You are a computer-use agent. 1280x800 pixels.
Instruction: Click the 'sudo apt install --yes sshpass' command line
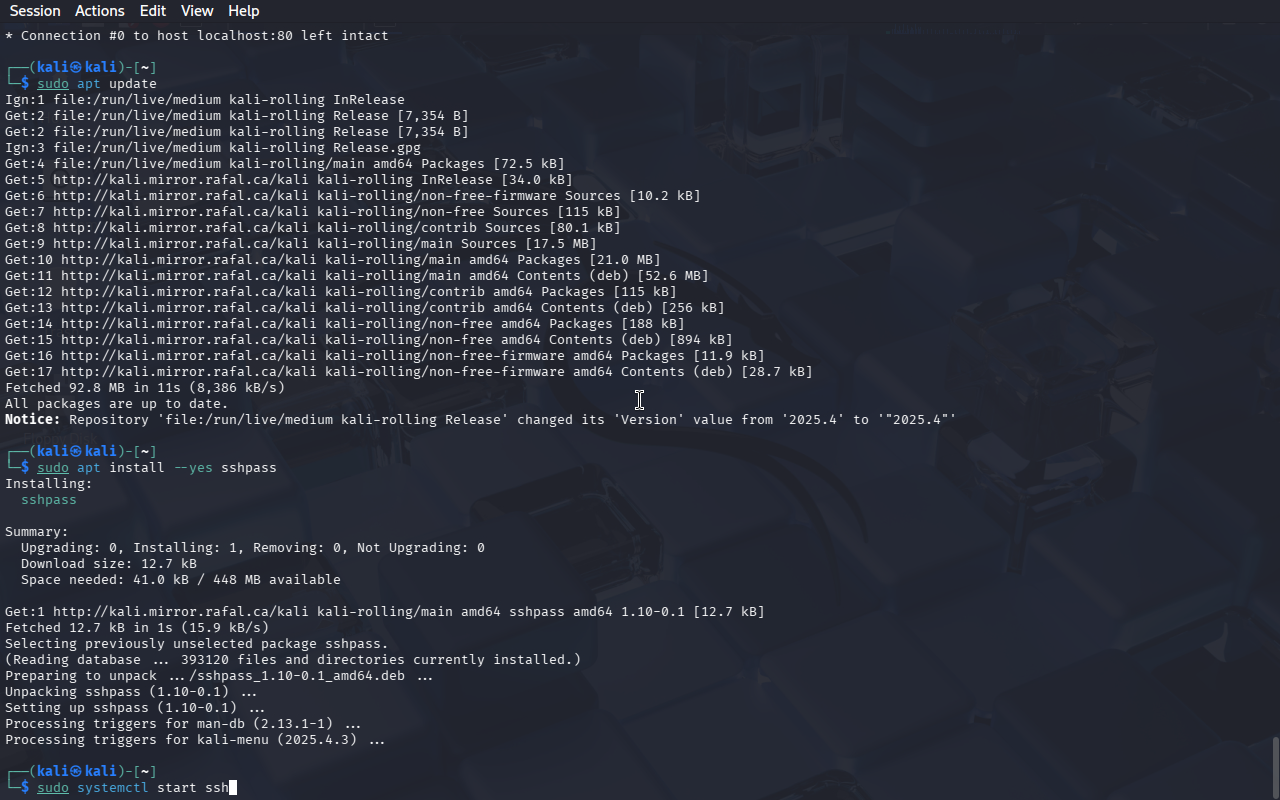(157, 468)
